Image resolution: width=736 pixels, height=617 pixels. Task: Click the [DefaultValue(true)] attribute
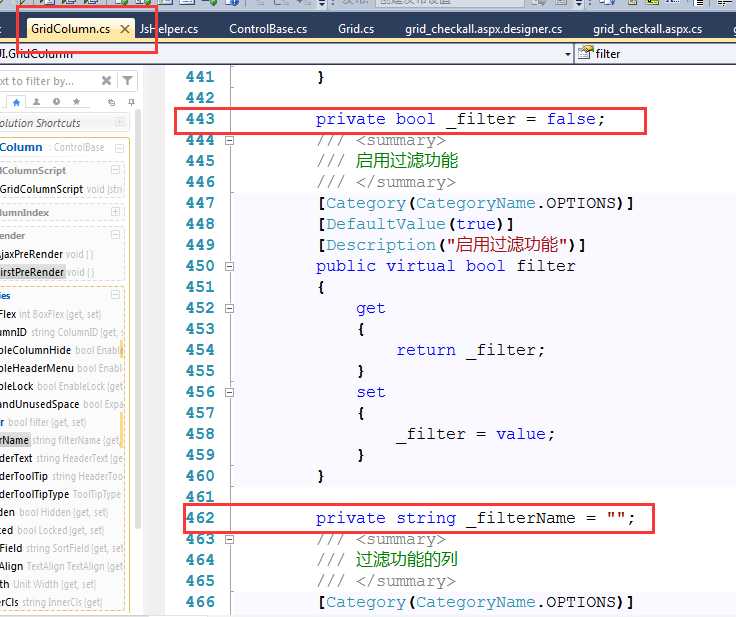[416, 224]
